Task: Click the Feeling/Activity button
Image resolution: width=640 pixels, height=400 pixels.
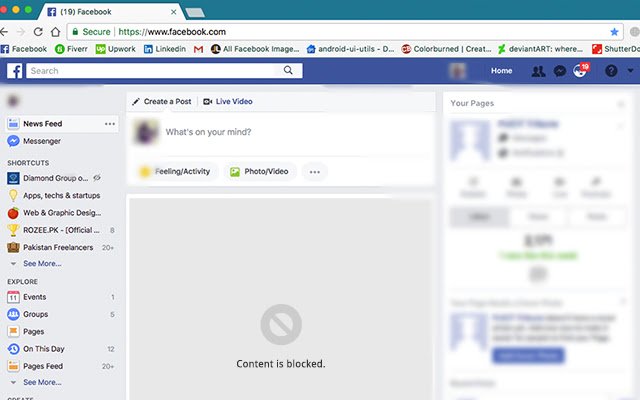Action: point(176,172)
